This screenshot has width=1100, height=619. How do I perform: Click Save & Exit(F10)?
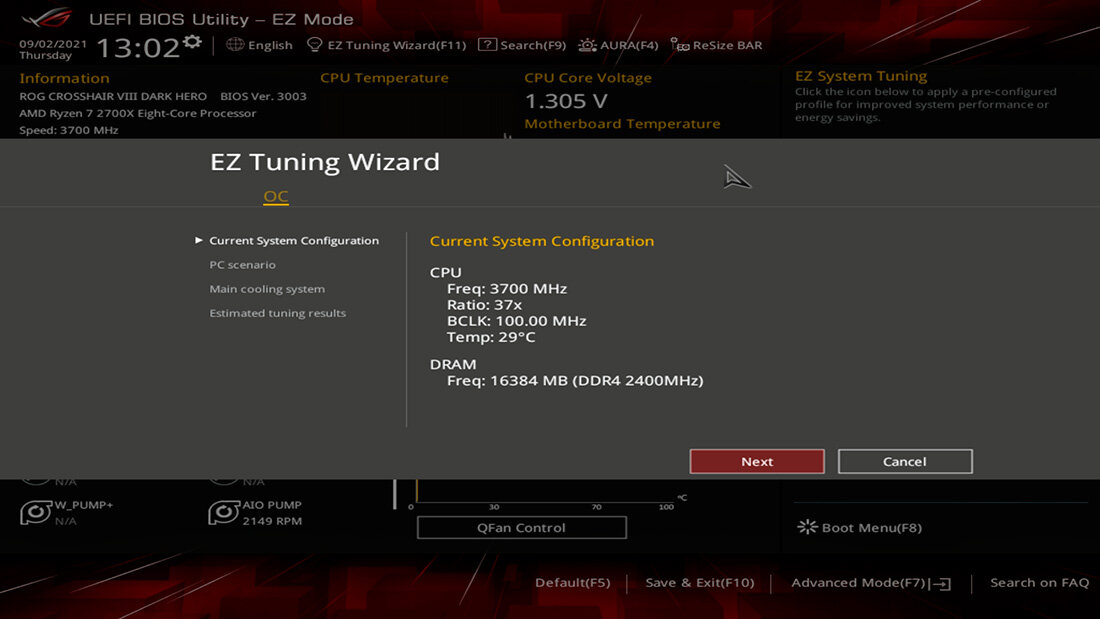tap(699, 583)
